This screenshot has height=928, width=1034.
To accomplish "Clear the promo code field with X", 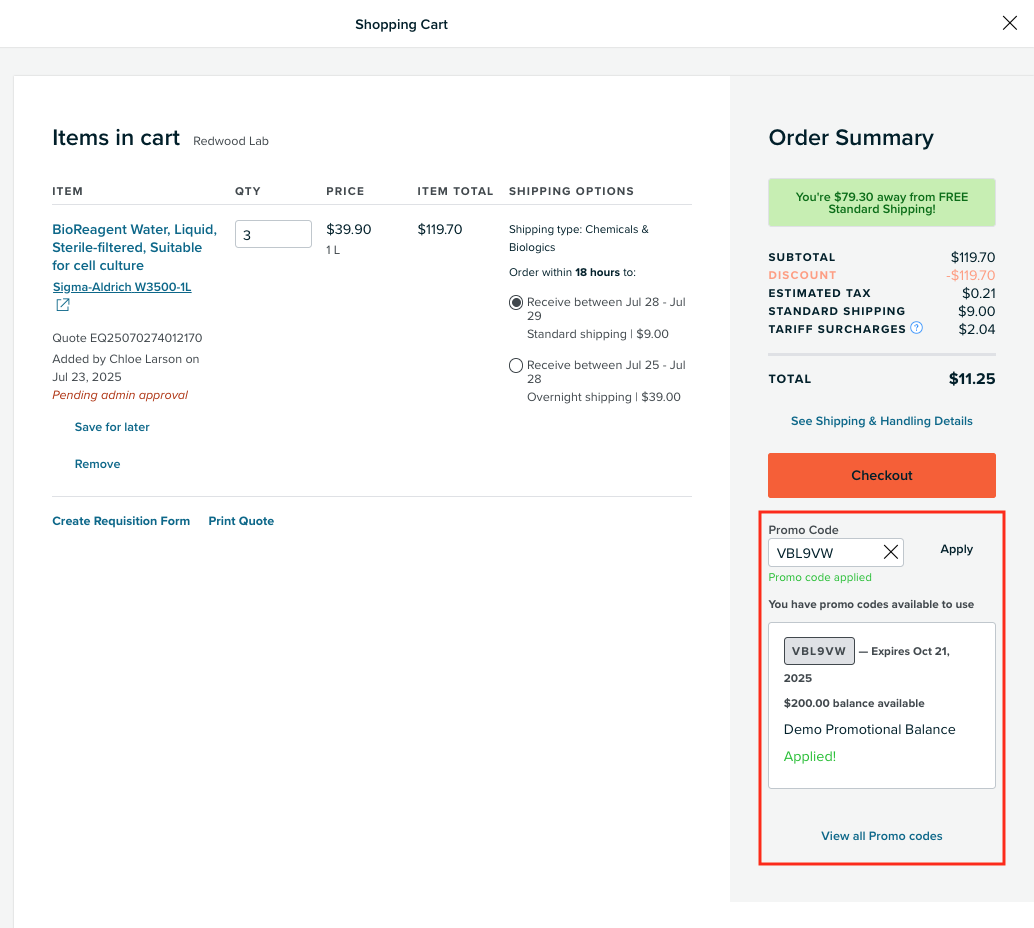I will [890, 552].
